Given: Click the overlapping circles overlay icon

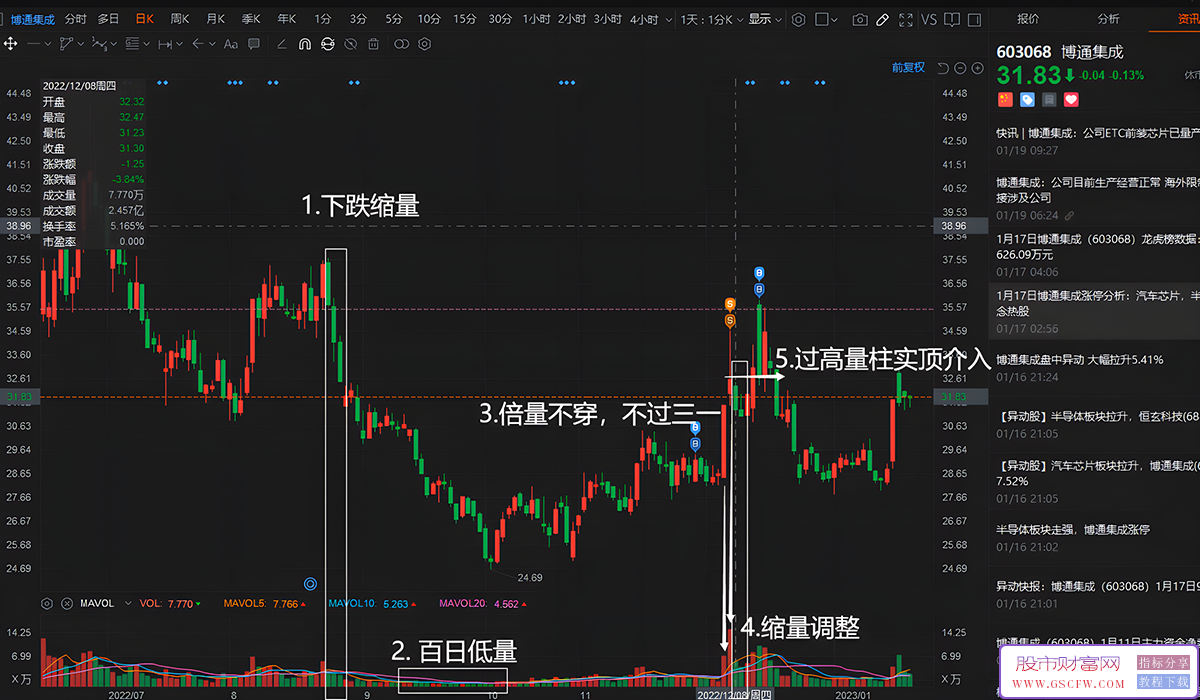Looking at the screenshot, I should pos(401,43).
